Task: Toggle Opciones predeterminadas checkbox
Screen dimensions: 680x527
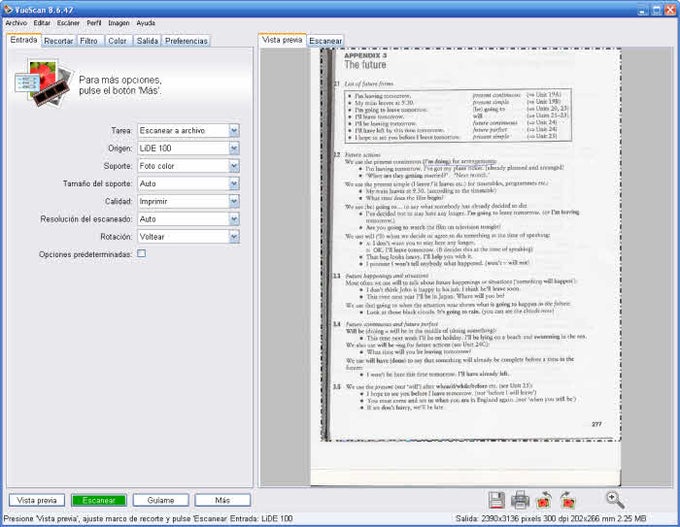Action: coord(141,253)
